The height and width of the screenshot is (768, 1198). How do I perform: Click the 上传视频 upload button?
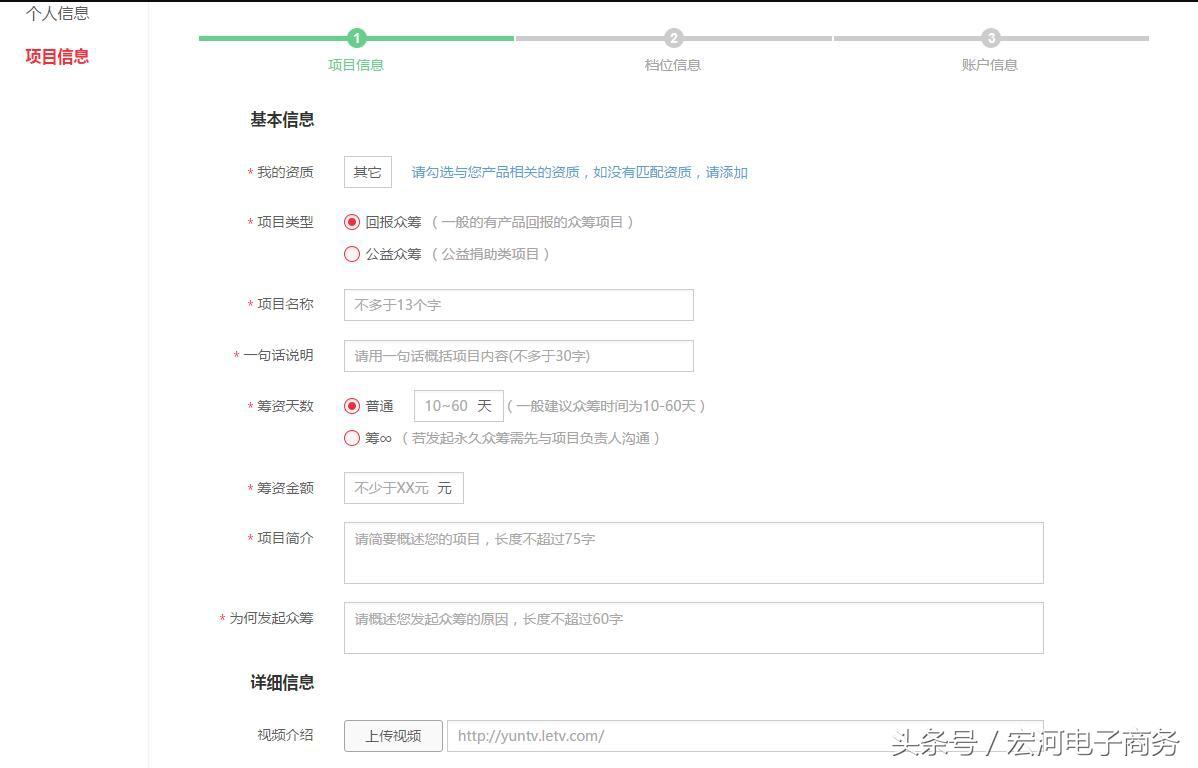pyautogui.click(x=392, y=735)
